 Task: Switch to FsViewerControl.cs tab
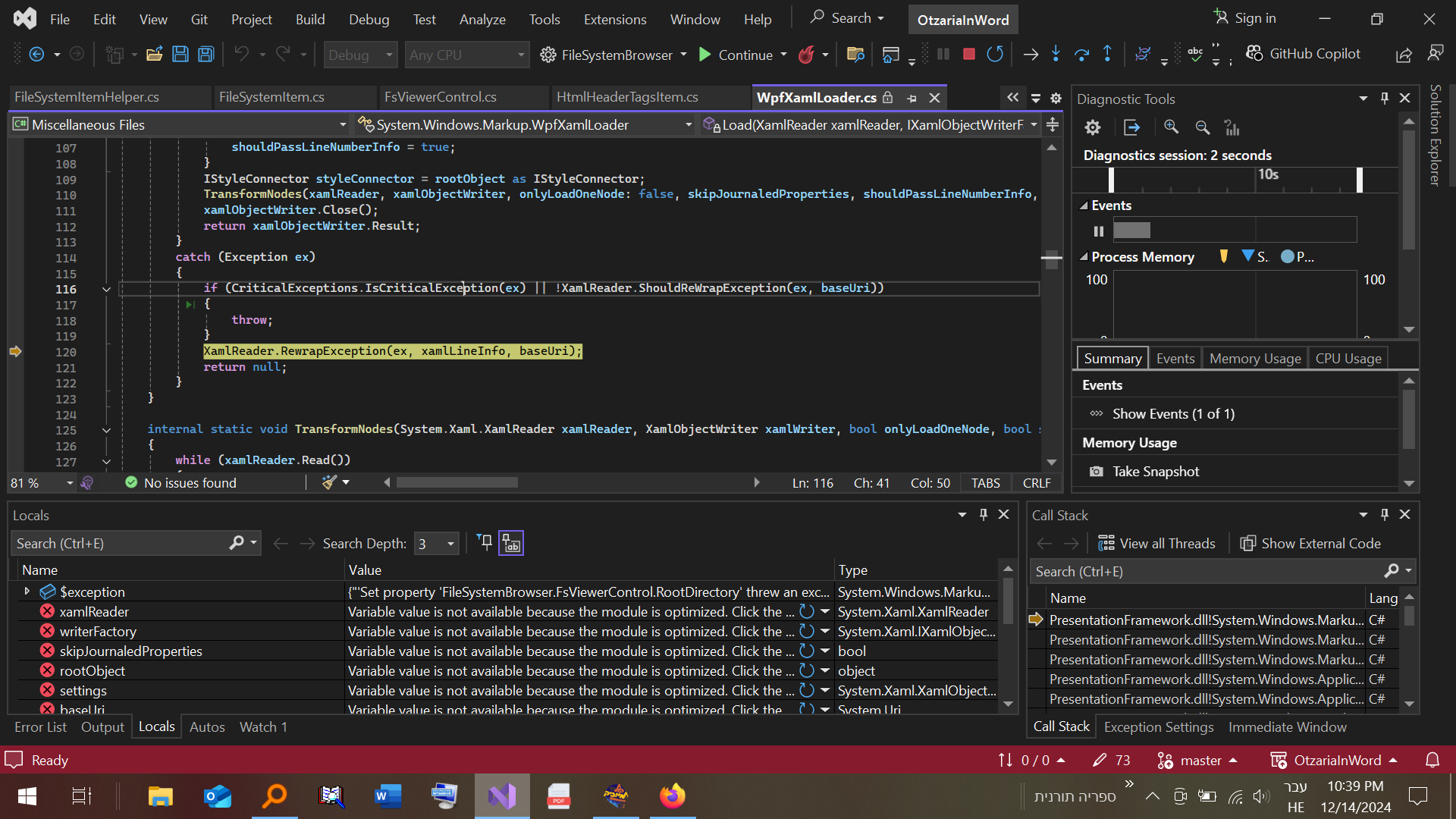(441, 97)
